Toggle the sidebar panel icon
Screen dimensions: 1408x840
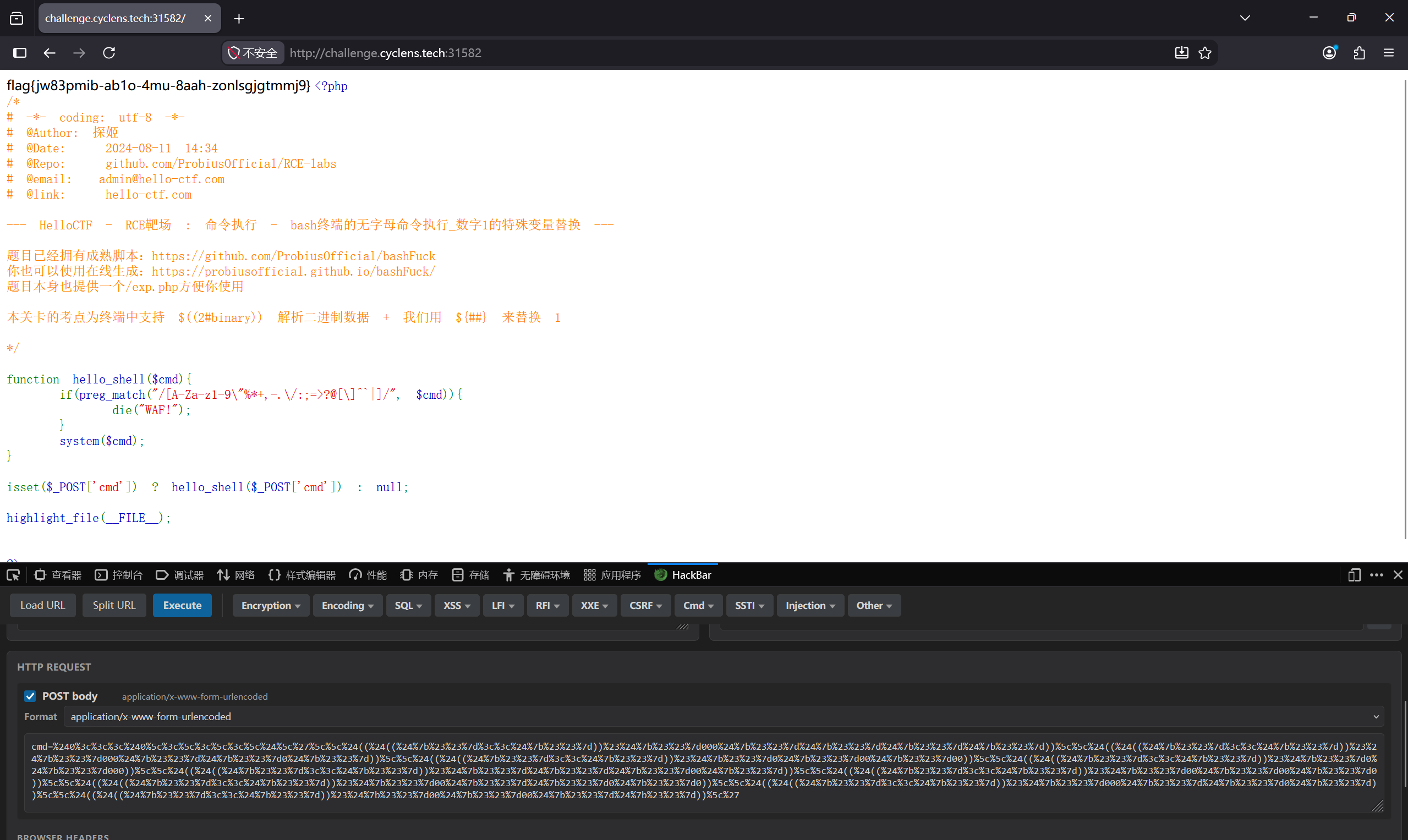click(x=20, y=53)
